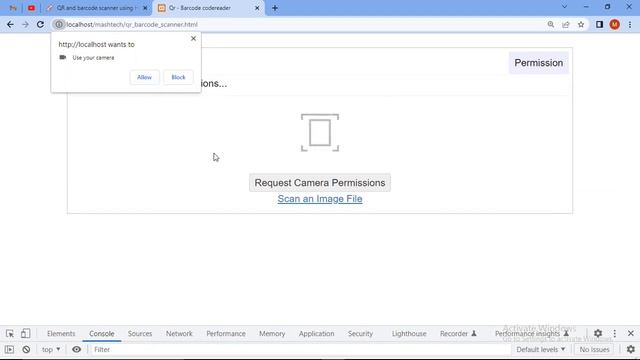Select the Console tab in DevTools
The width and height of the screenshot is (640, 360).
[102, 333]
